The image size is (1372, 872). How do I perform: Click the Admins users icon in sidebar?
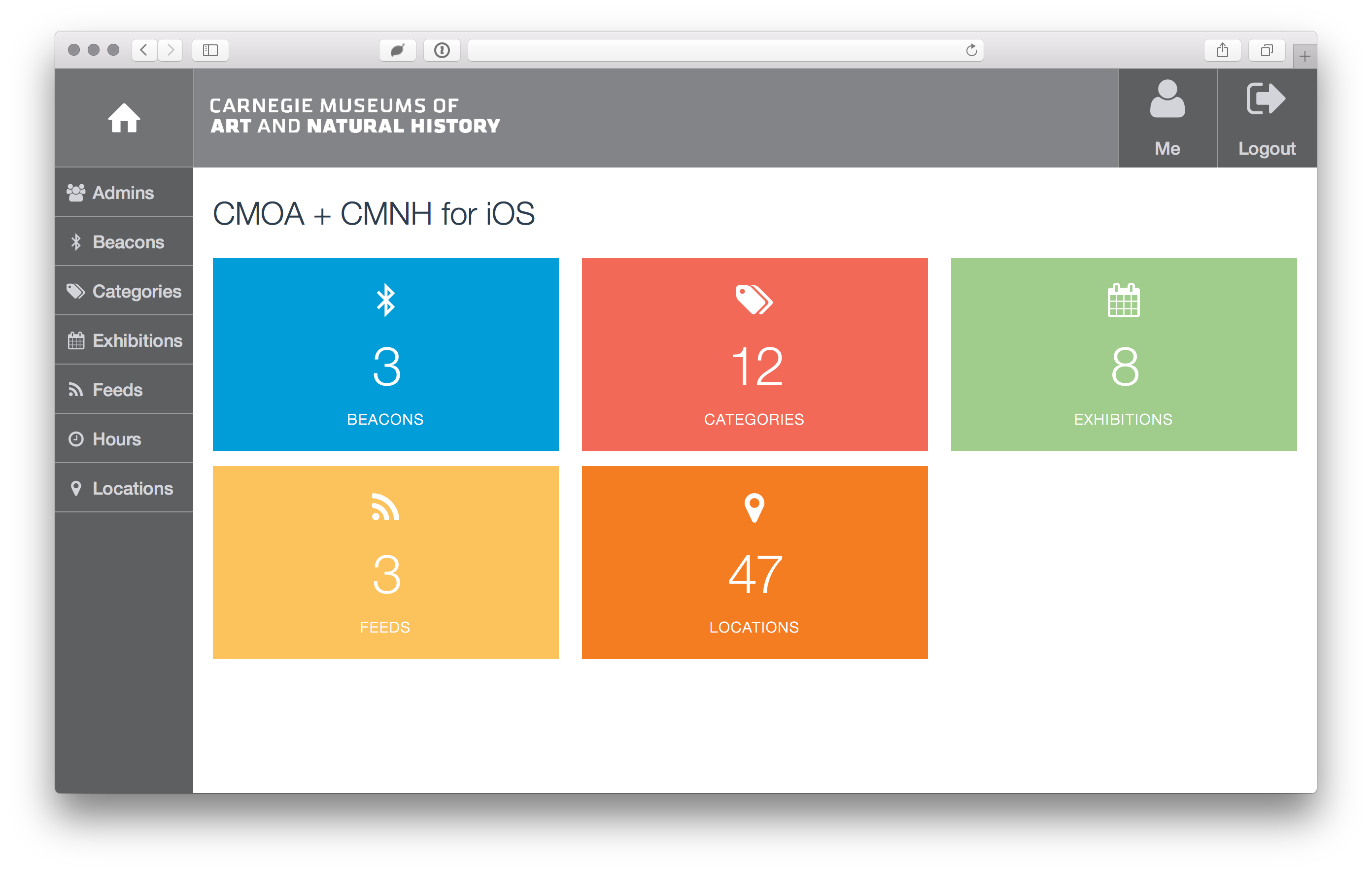pos(76,193)
